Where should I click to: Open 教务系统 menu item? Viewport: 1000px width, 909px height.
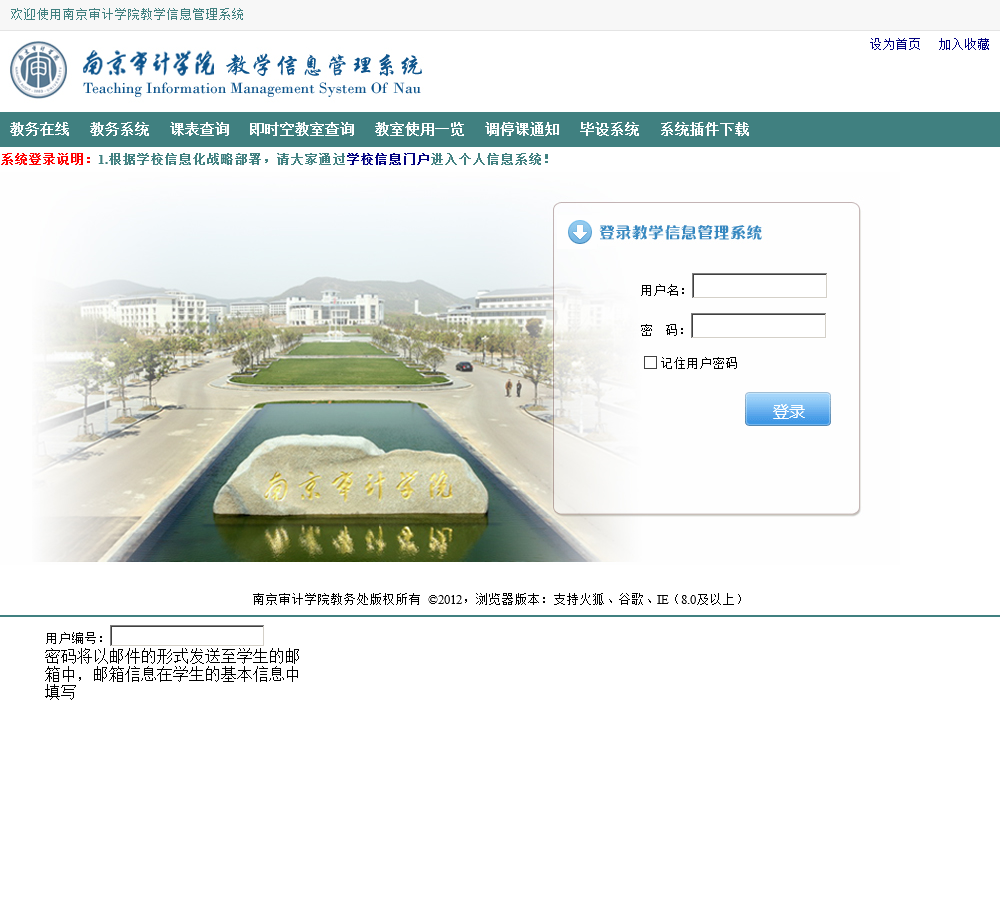click(119, 129)
